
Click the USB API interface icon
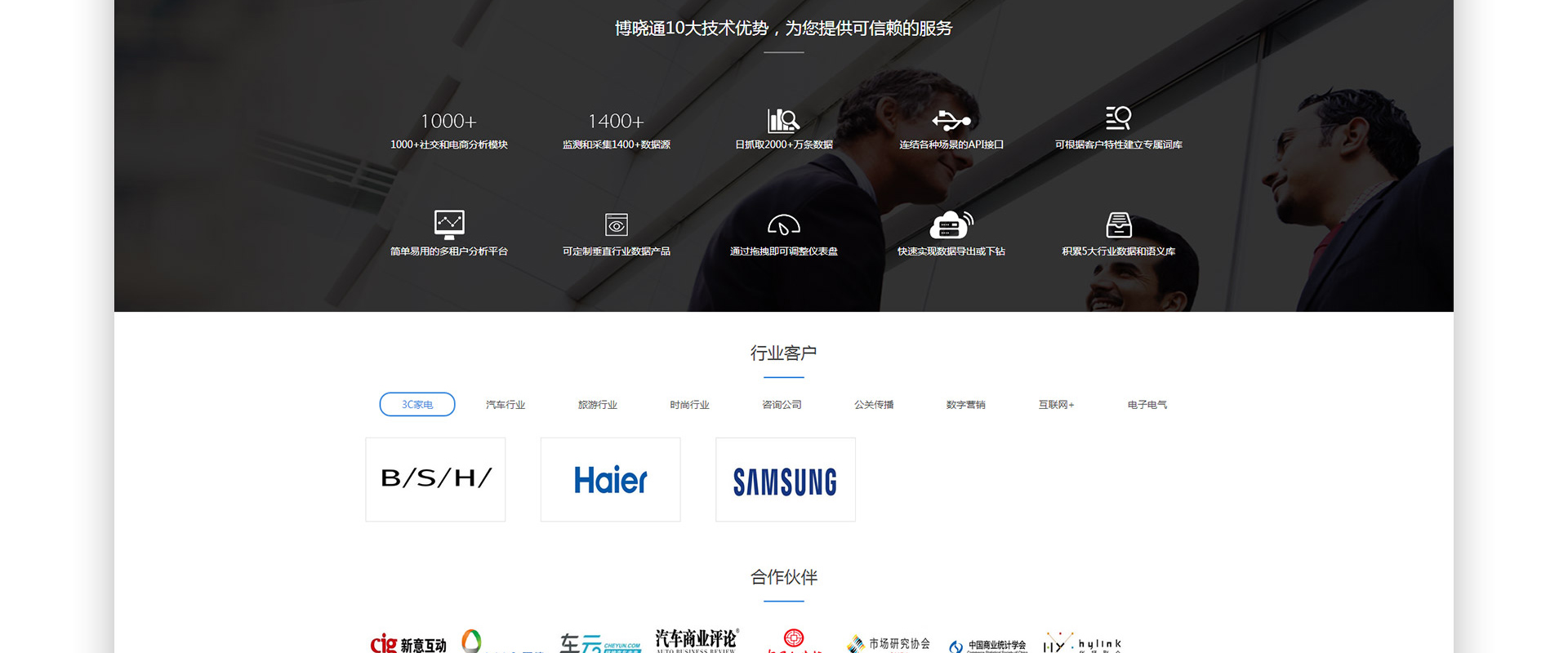[x=951, y=121]
